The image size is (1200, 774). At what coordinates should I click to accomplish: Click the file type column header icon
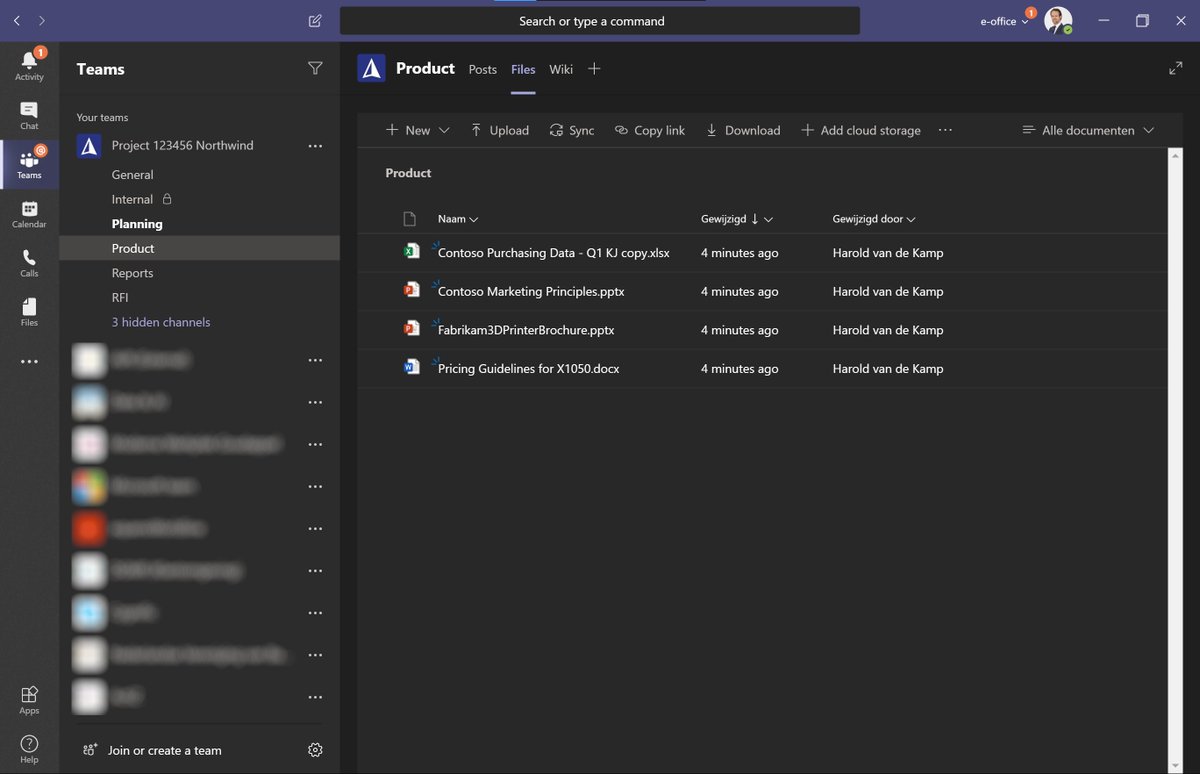409,218
